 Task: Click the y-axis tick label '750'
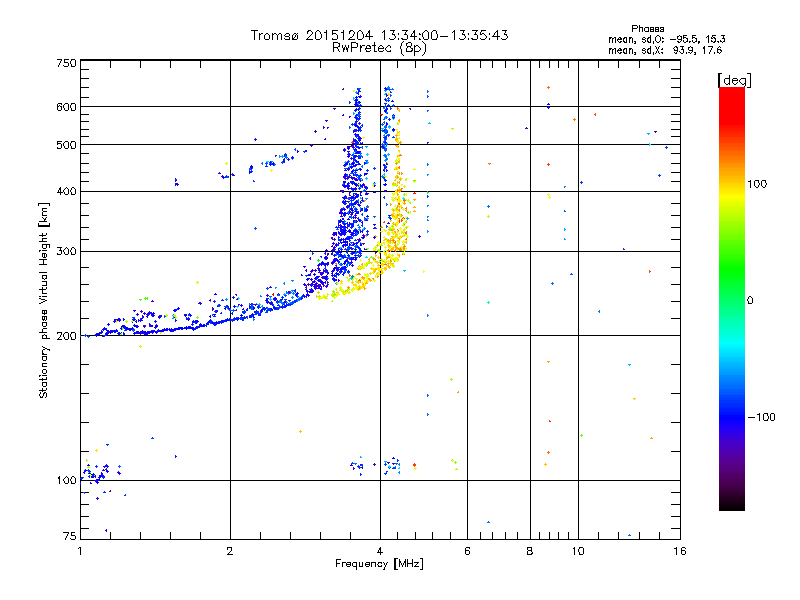66,63
